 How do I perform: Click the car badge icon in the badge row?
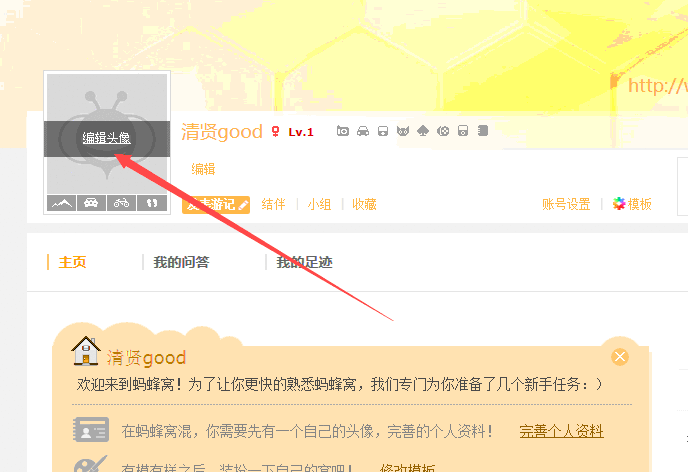[363, 131]
